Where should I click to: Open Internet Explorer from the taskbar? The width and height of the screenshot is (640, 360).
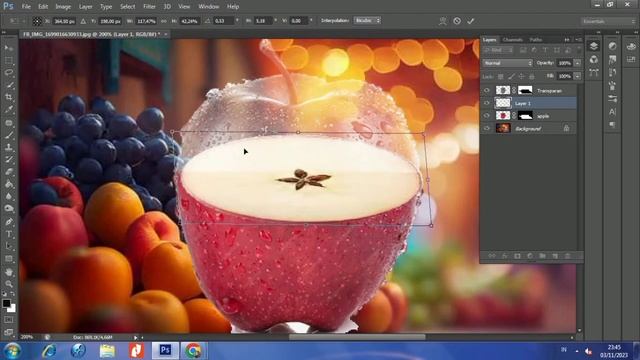[x=49, y=351]
